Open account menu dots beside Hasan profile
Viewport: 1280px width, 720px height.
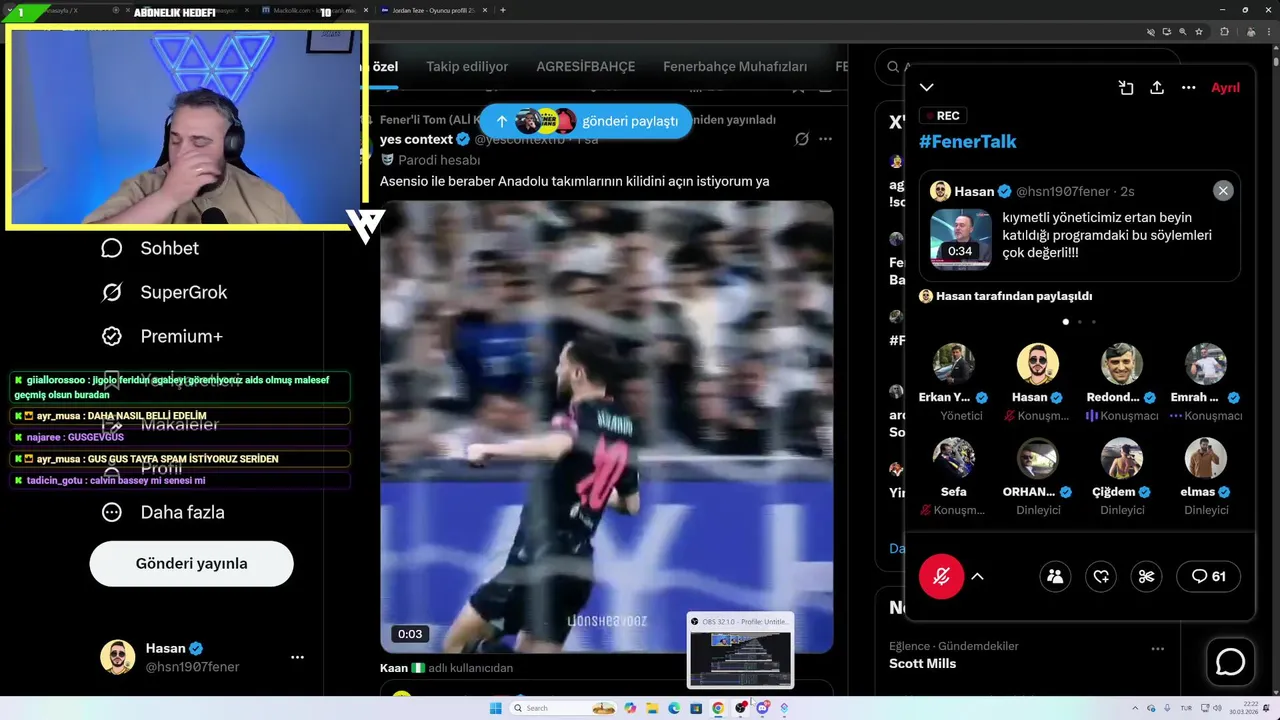click(x=297, y=657)
